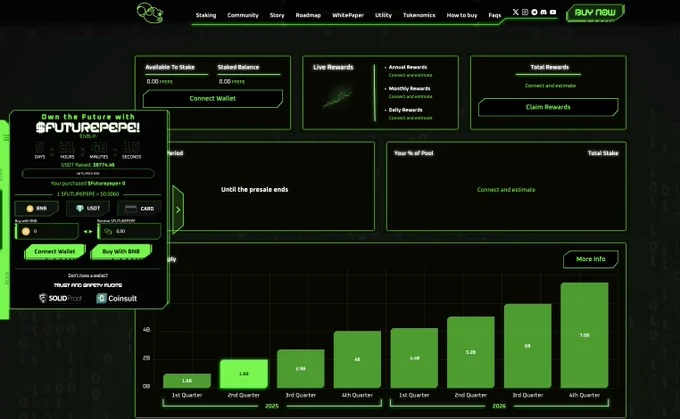Click Connect and estimate under Total Rewards
Screen dimensions: 680x419
click(550, 86)
